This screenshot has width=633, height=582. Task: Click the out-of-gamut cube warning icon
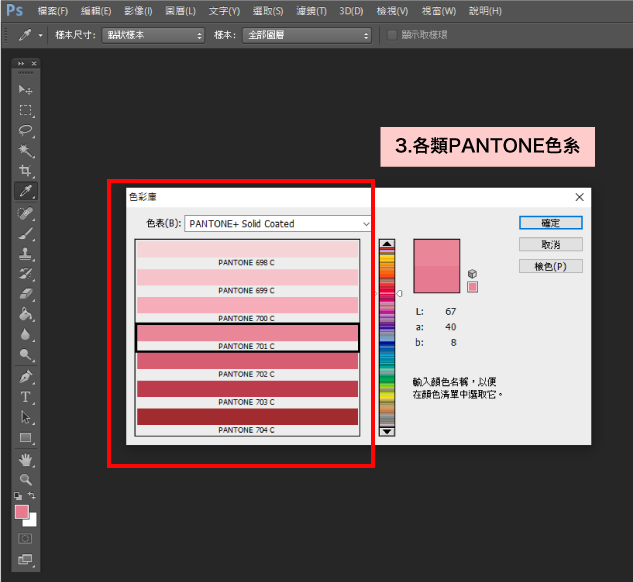tap(472, 274)
